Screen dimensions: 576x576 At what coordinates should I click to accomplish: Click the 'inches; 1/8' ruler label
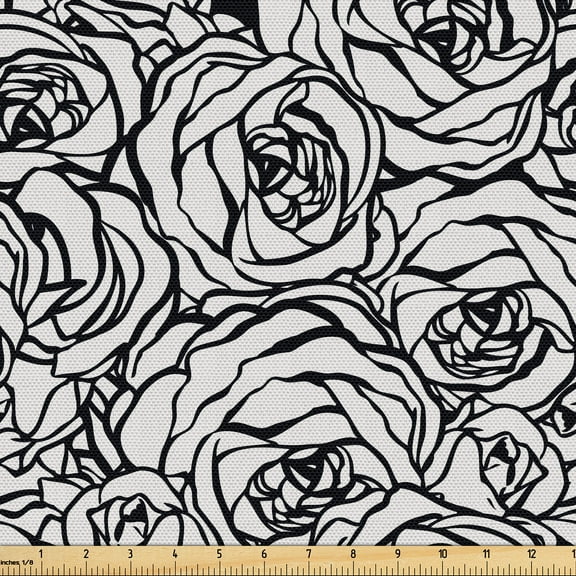[17, 562]
